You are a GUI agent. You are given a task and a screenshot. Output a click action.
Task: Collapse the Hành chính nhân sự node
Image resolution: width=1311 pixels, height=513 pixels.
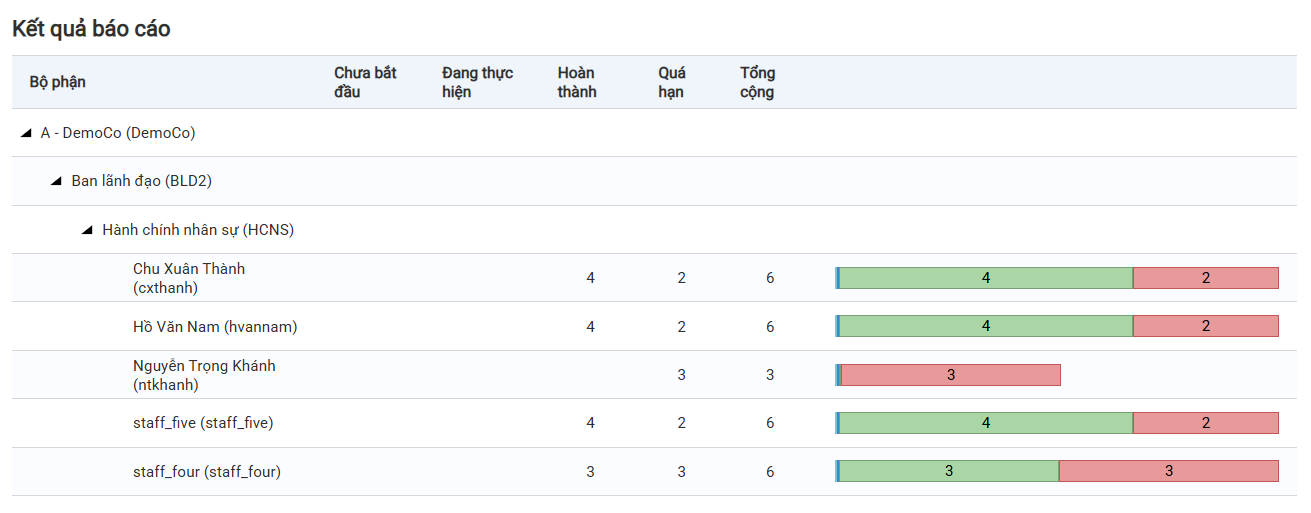tap(88, 230)
